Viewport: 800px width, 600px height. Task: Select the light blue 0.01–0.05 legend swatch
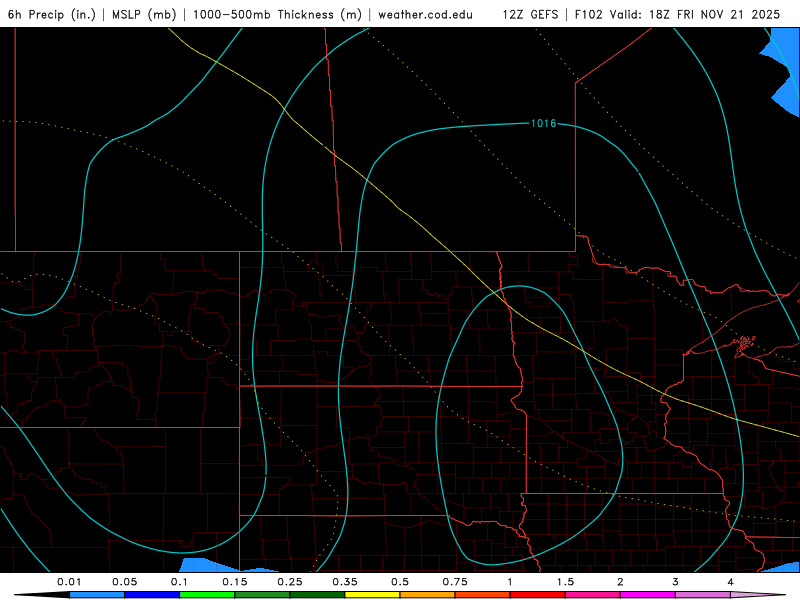click(x=97, y=595)
